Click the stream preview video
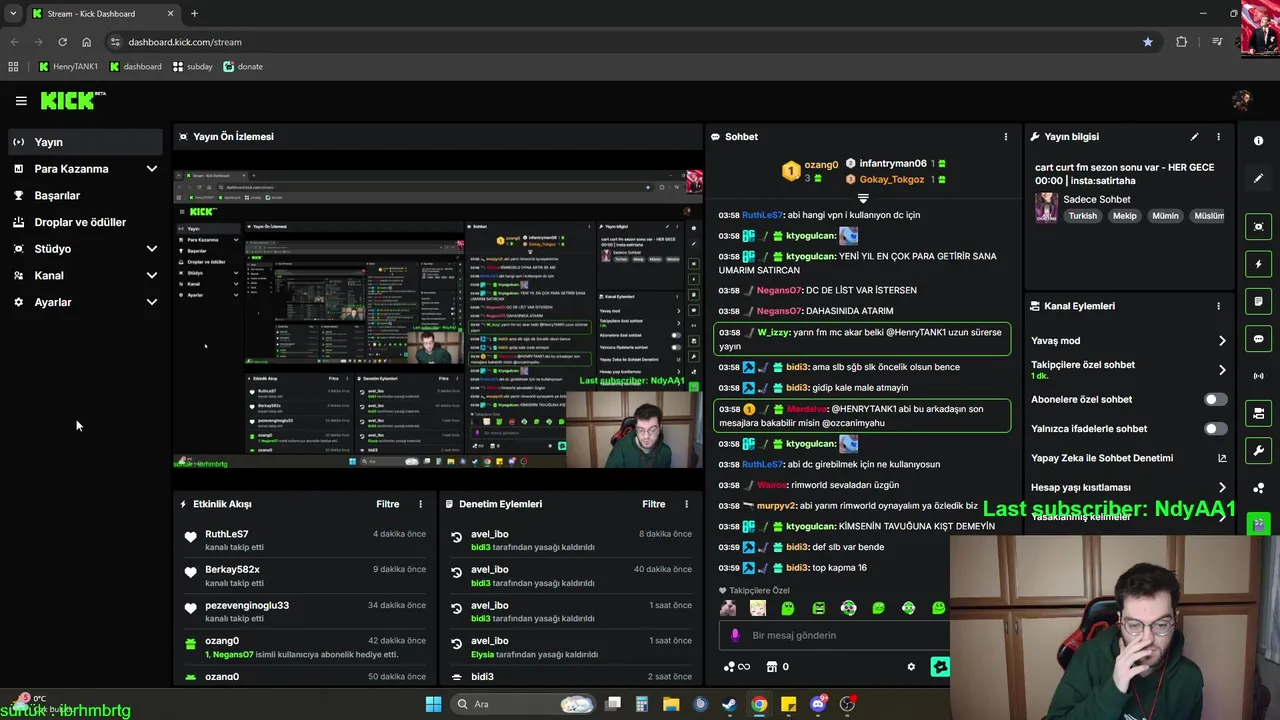The height and width of the screenshot is (720, 1280). coord(438,318)
